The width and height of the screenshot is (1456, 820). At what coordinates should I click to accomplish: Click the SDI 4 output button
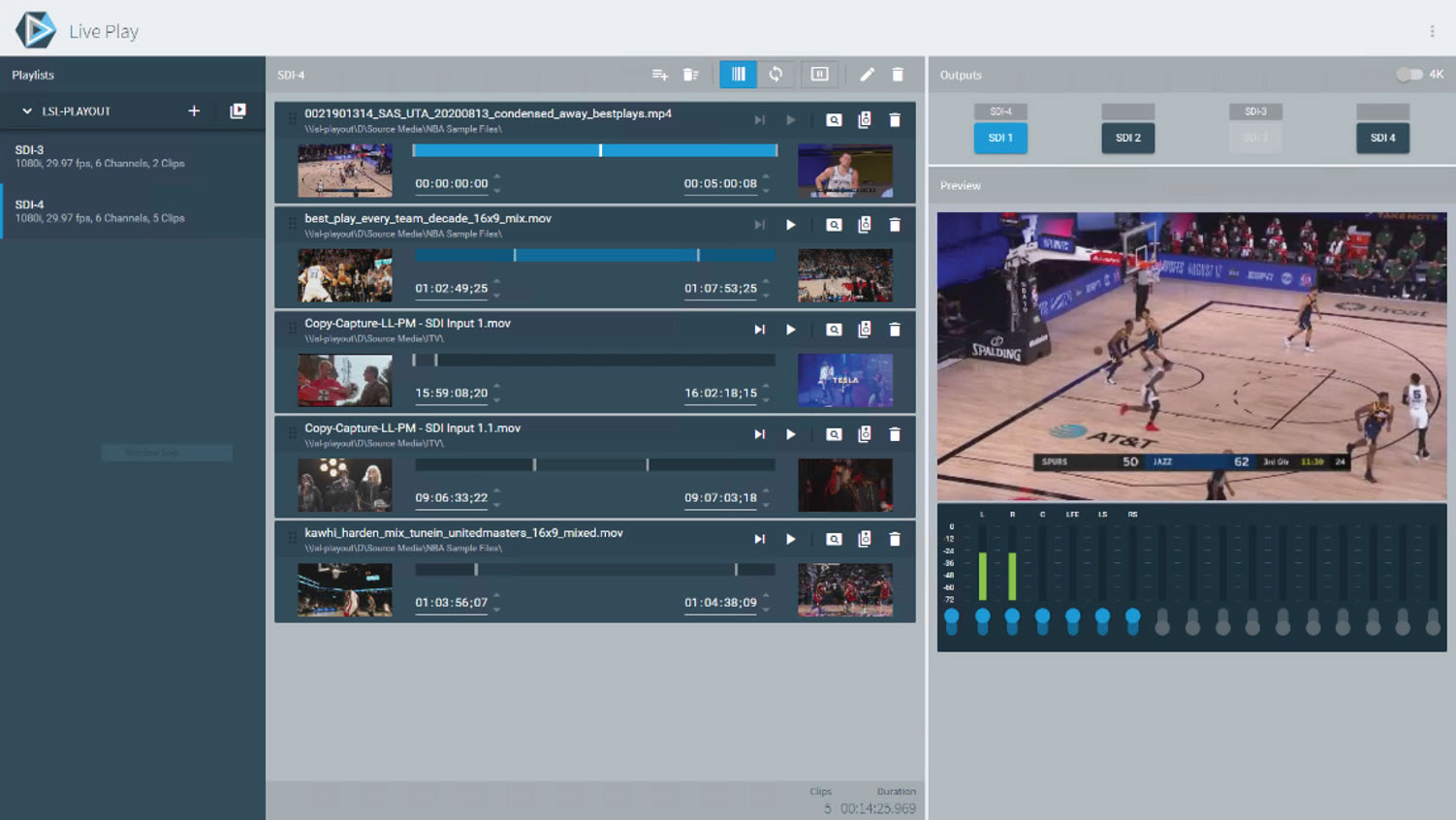coord(1382,138)
